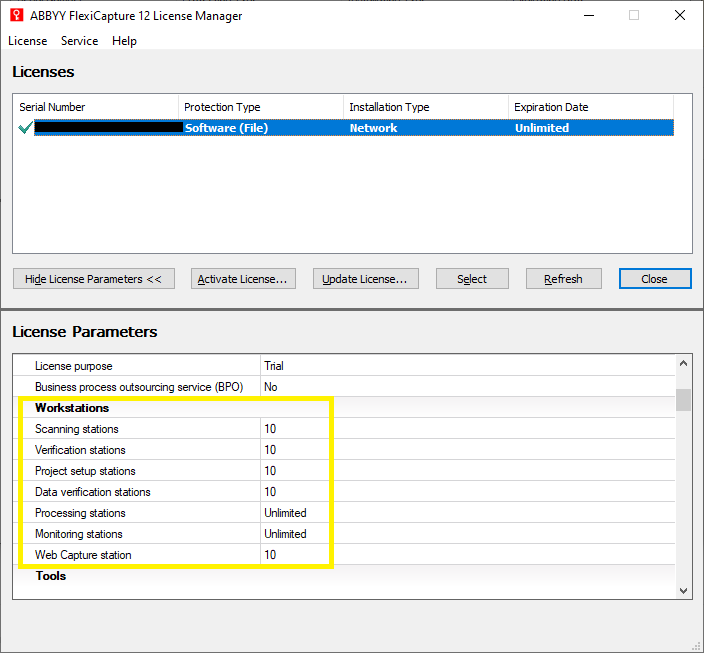Click the Close button
Viewport: 704px width, 653px height.
(655, 279)
